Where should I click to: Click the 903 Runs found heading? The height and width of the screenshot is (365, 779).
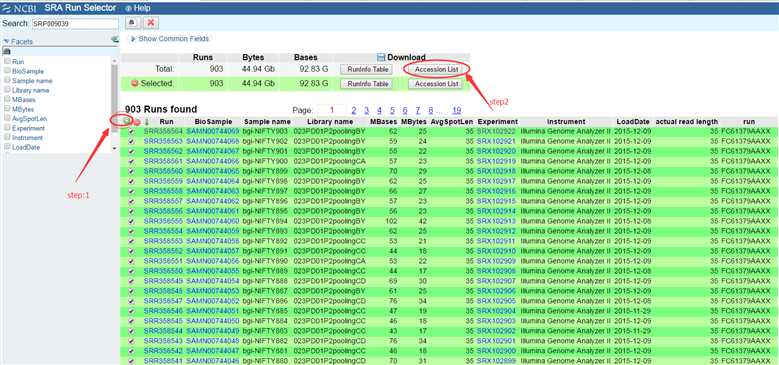(161, 109)
